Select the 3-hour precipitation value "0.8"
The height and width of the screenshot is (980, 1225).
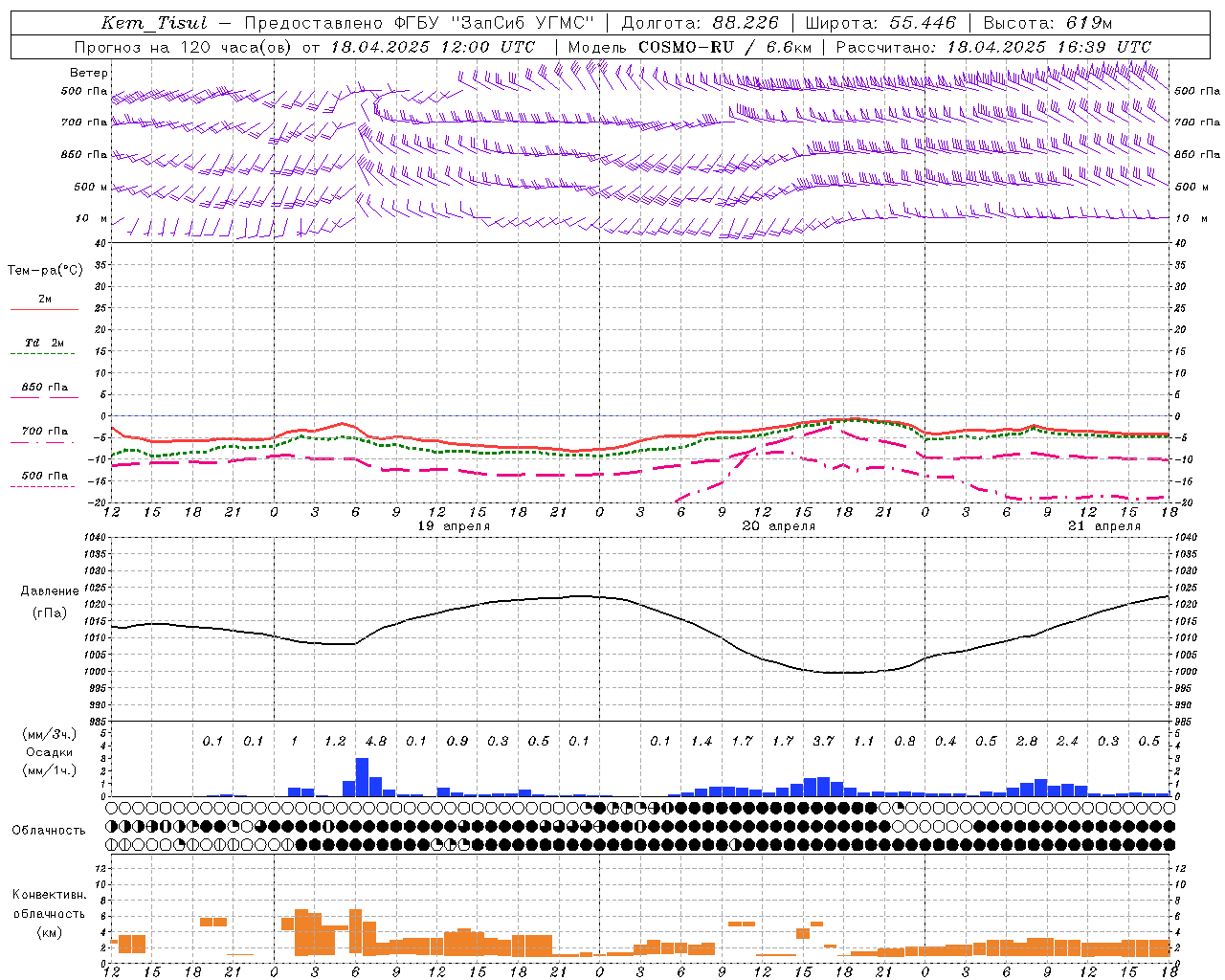click(904, 742)
